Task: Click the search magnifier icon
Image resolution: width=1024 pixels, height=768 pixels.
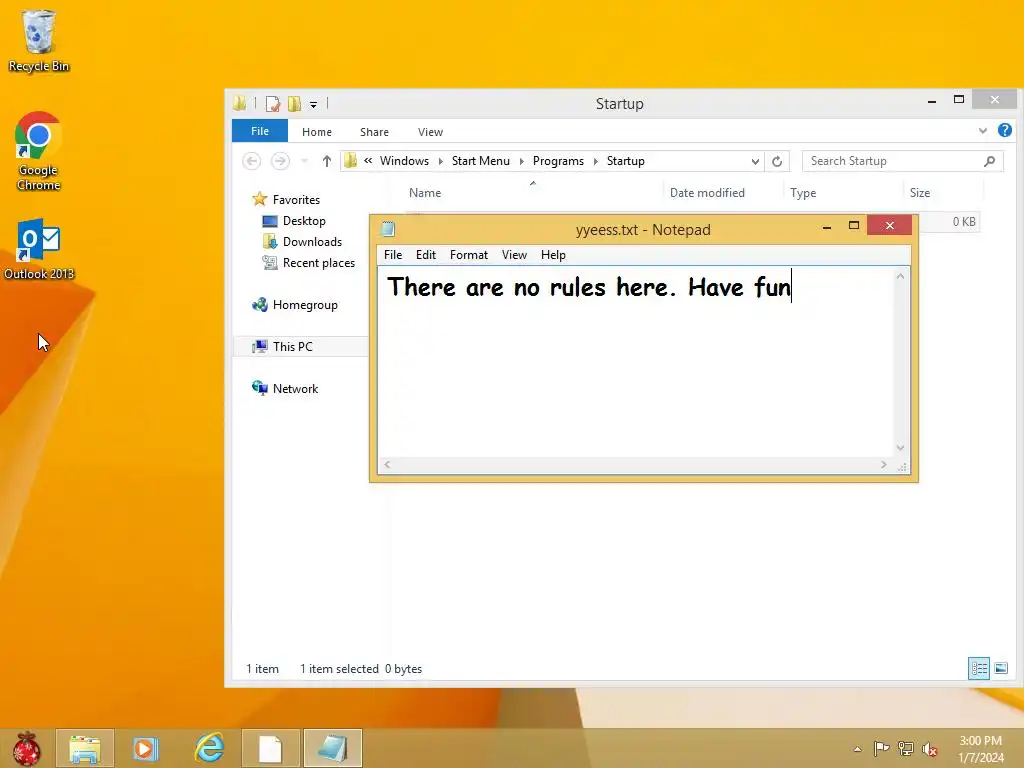Action: (989, 161)
